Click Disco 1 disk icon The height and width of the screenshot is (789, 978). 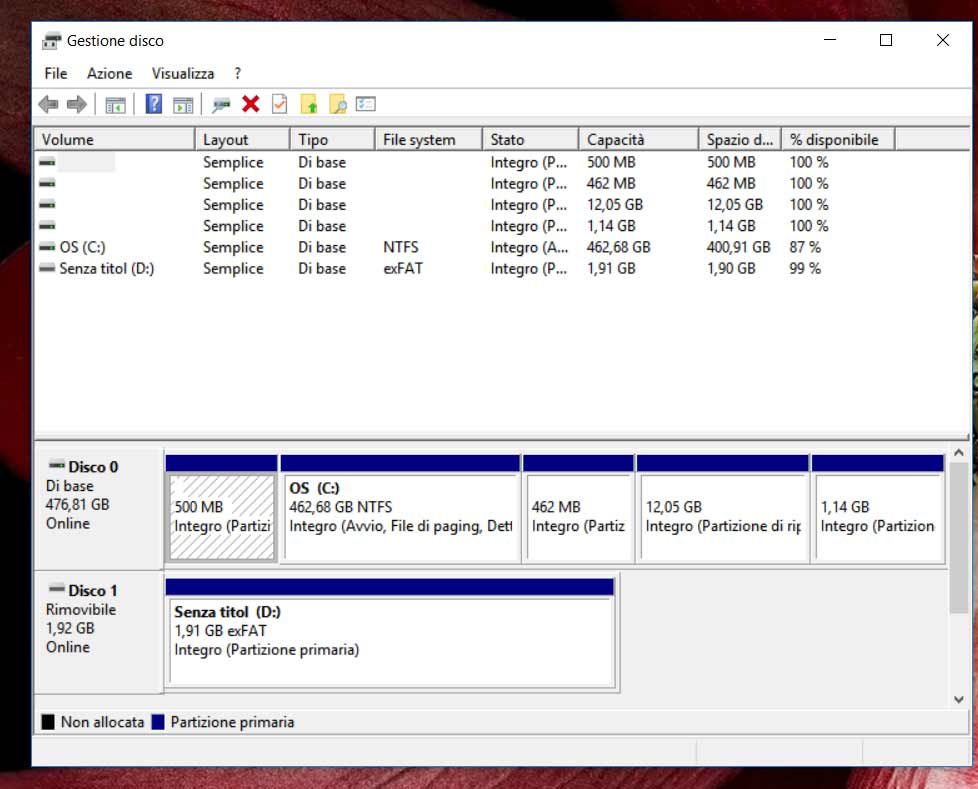(x=57, y=588)
